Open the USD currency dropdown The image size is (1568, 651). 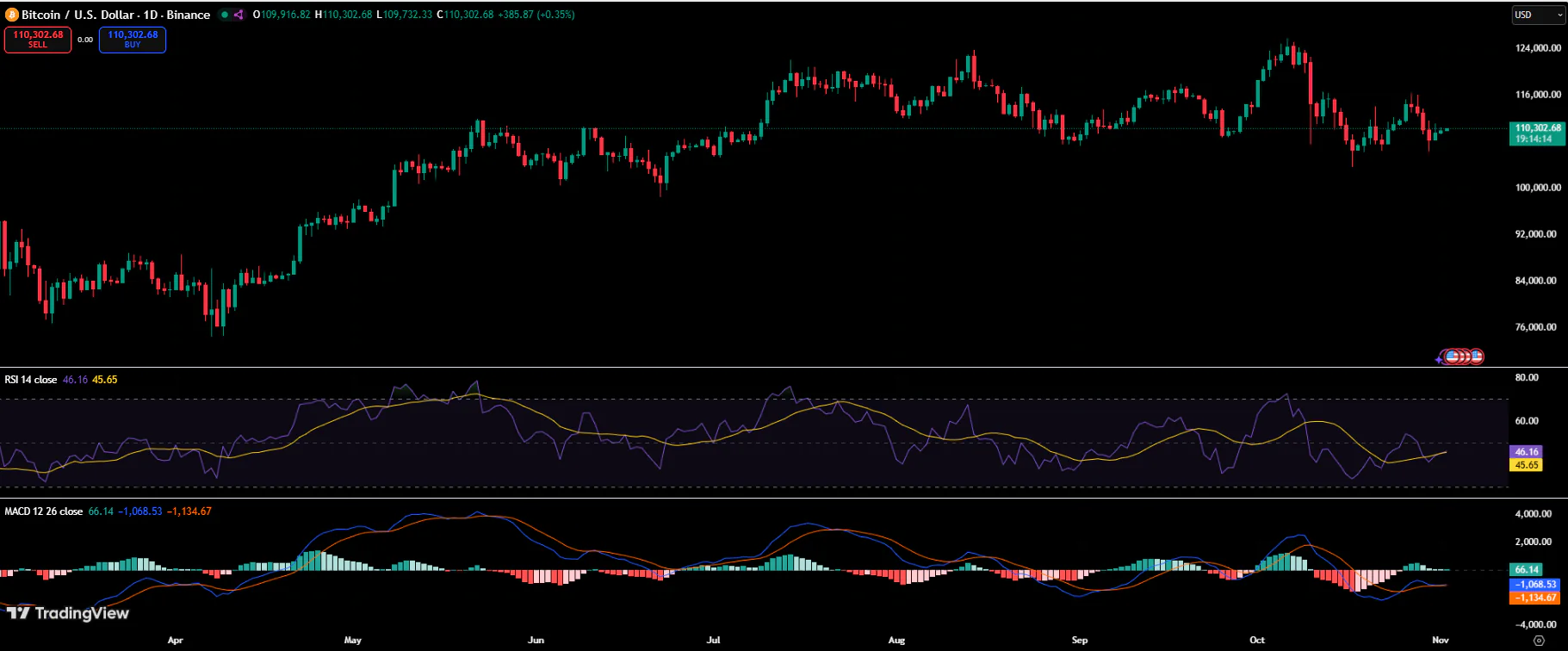tap(1539, 15)
